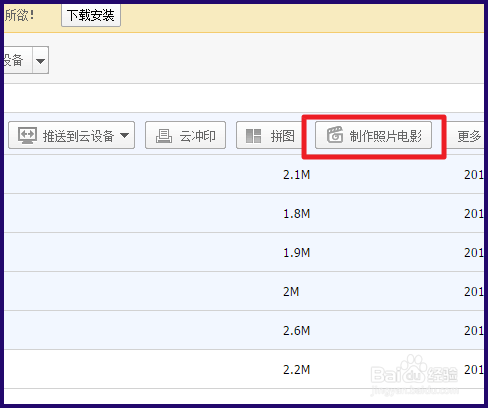This screenshot has height=408, width=488.
Task: Click the 下载安装 button
Action: tap(91, 15)
